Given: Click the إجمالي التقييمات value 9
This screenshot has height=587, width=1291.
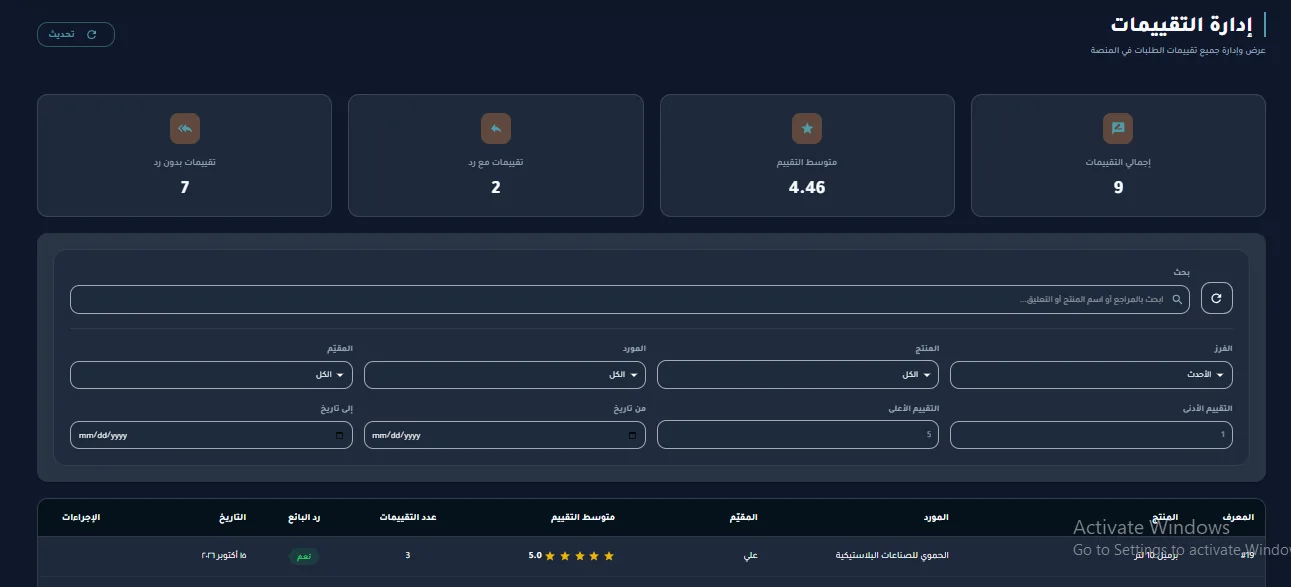Looking at the screenshot, I should click(x=1118, y=187).
